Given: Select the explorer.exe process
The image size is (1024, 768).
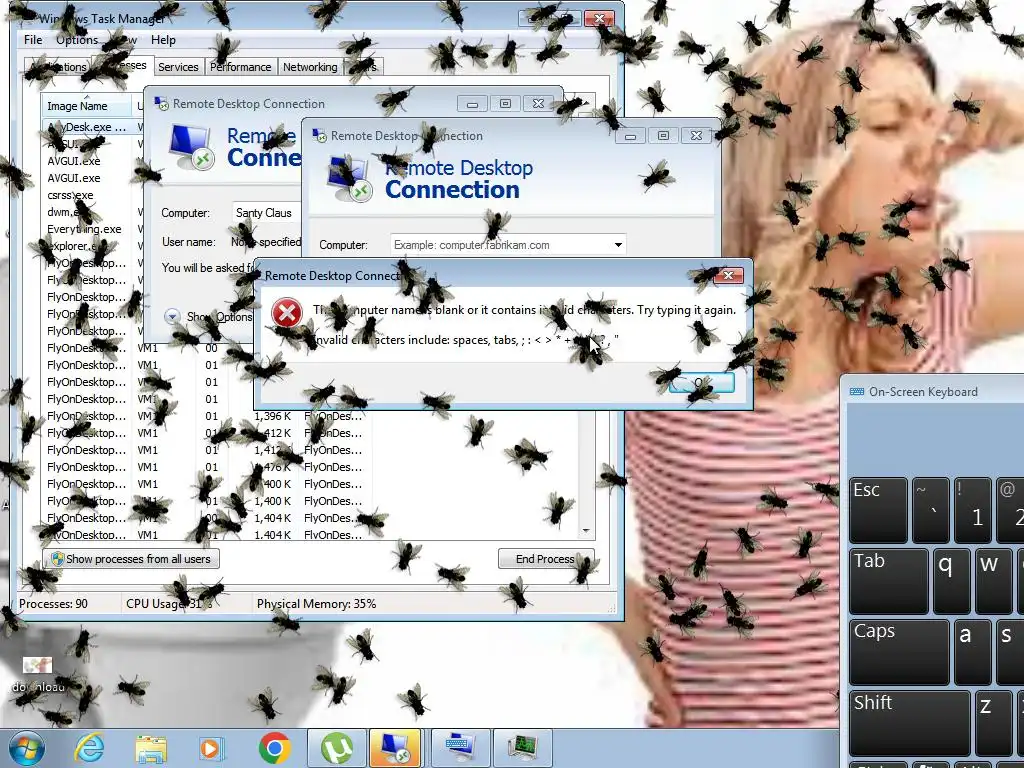Looking at the screenshot, I should tap(76, 246).
